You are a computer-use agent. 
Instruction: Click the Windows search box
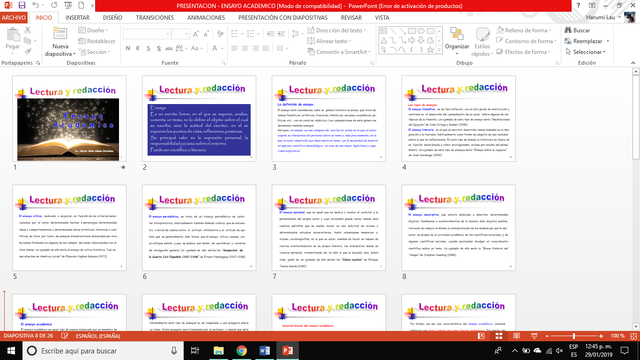[x=102, y=351]
